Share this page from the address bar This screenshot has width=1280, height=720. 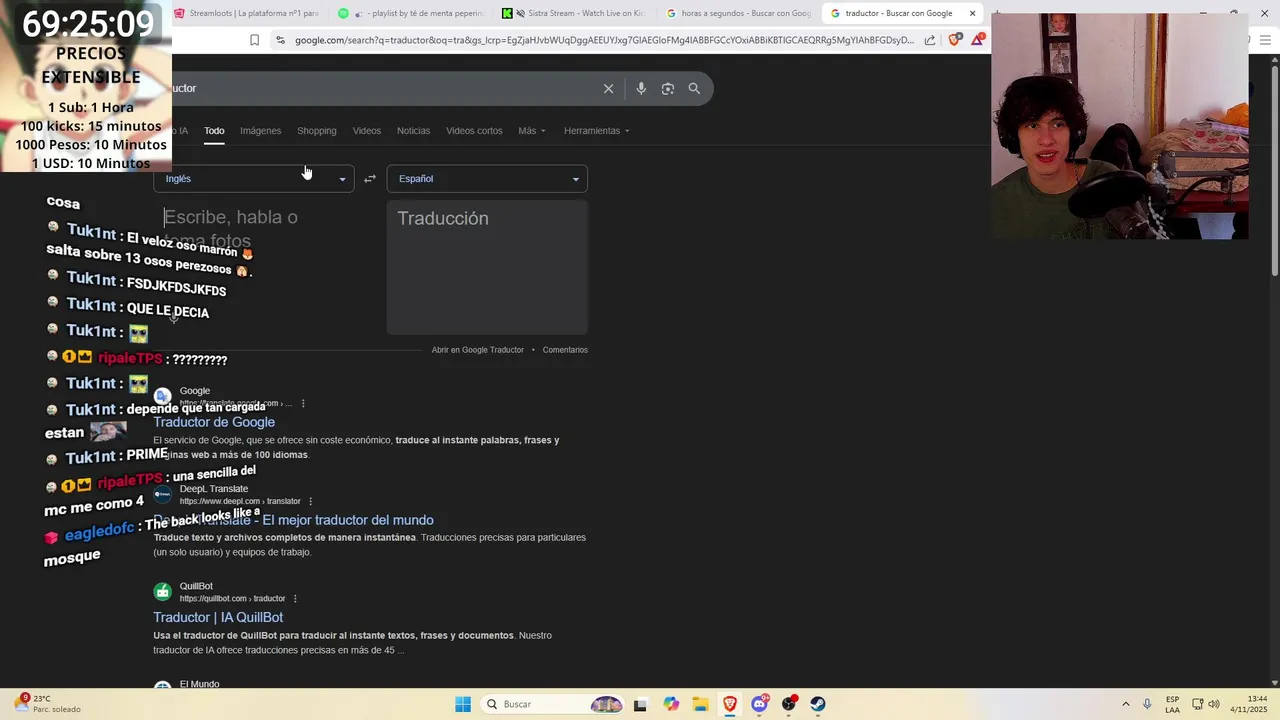pyautogui.click(x=930, y=40)
